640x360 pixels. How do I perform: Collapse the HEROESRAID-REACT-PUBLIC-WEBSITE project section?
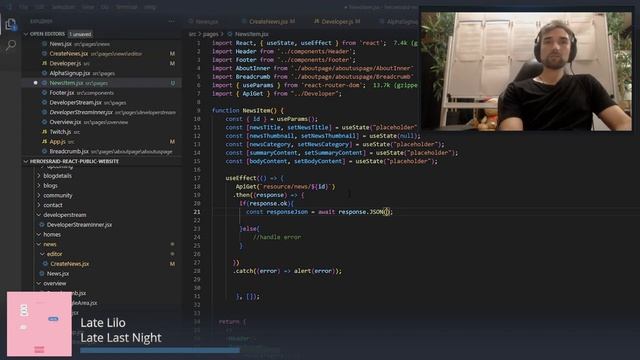[x=26, y=161]
